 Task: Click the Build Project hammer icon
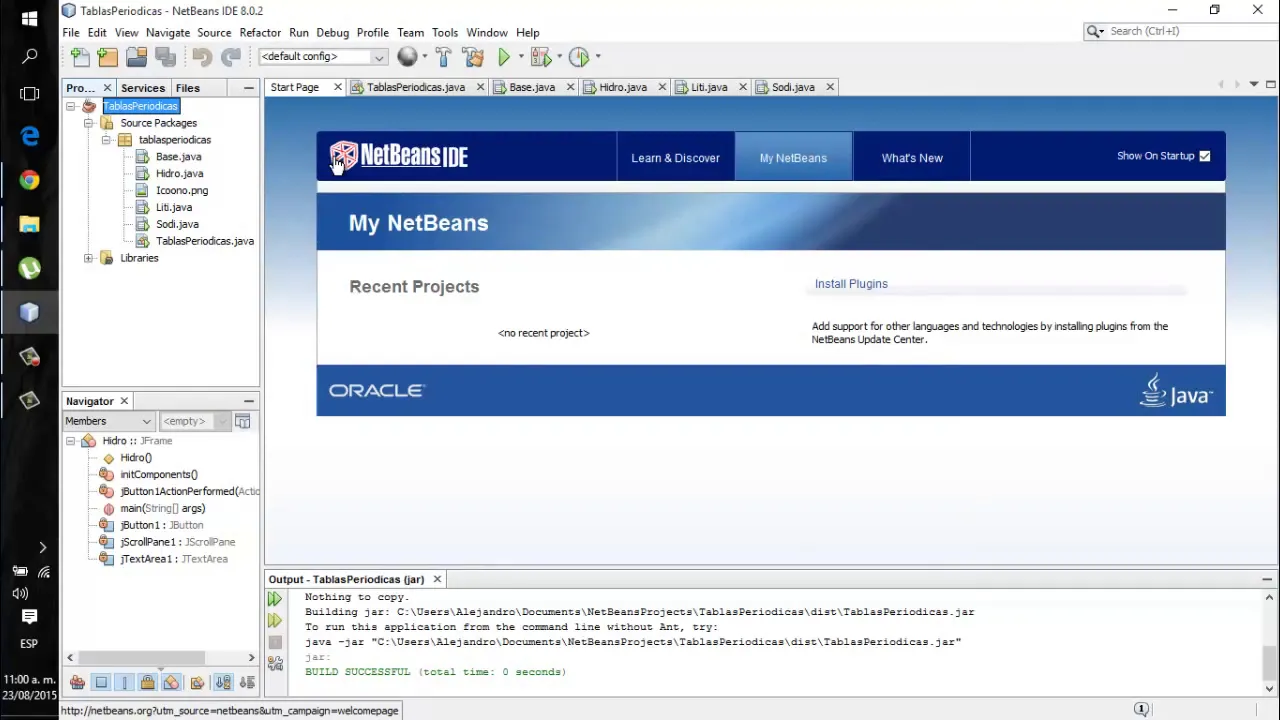[444, 57]
